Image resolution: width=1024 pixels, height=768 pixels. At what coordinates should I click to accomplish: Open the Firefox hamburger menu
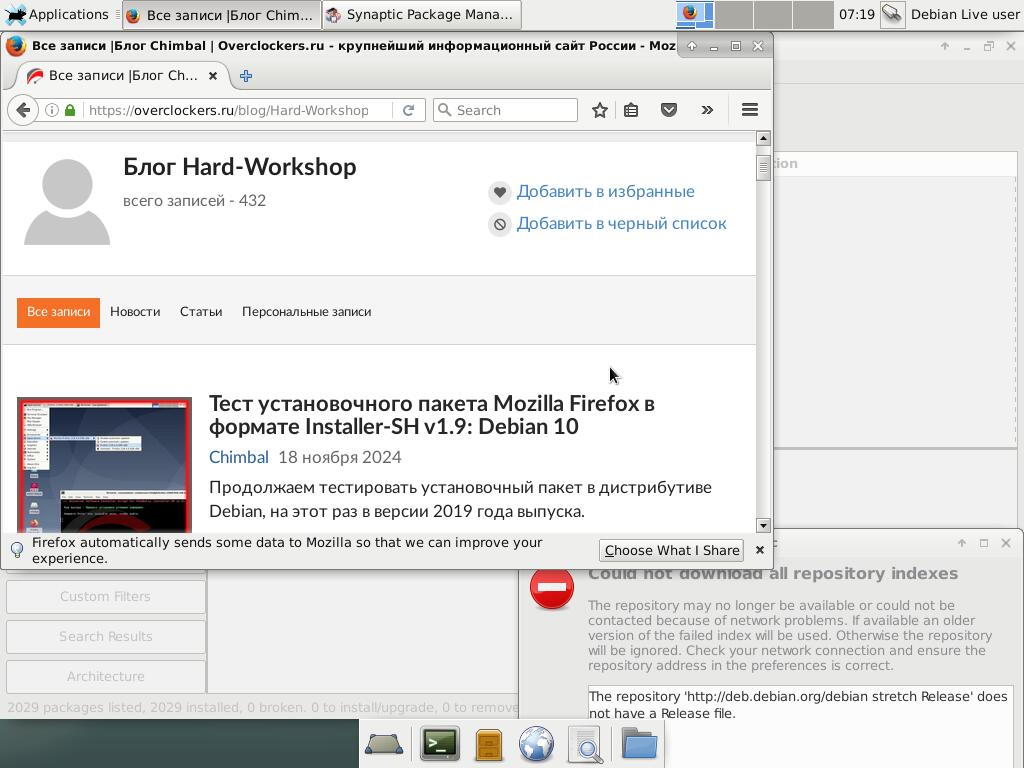point(750,110)
